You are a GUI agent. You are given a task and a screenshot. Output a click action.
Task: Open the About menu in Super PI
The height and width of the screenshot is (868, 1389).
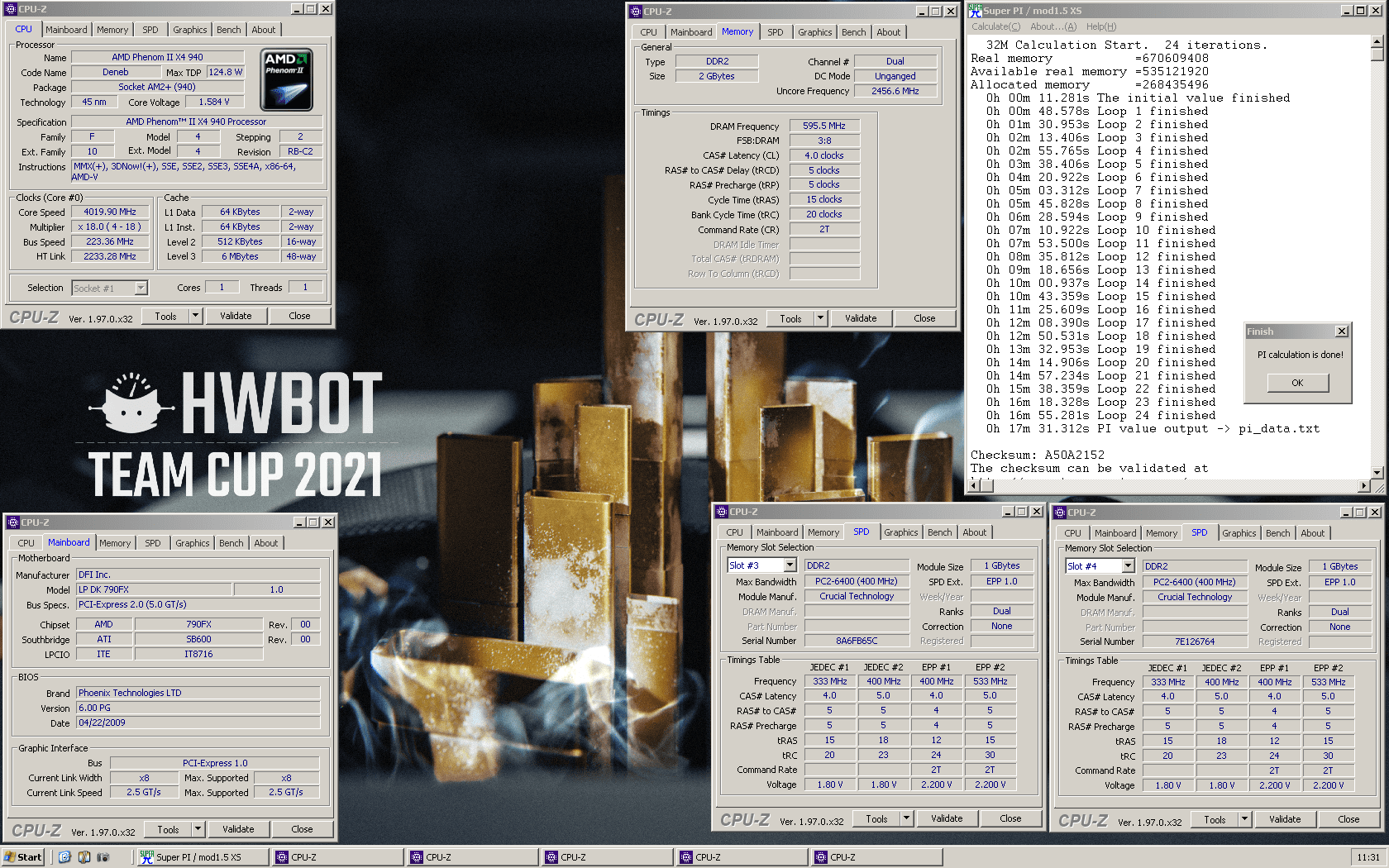click(1053, 26)
